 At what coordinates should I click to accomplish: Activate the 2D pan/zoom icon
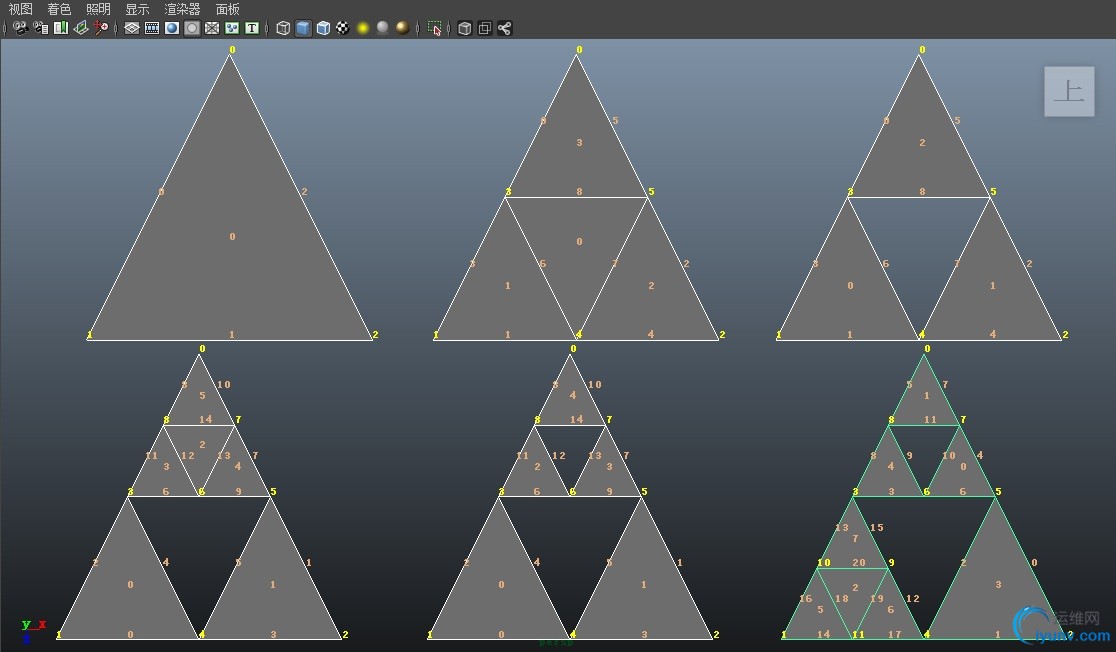(101, 28)
